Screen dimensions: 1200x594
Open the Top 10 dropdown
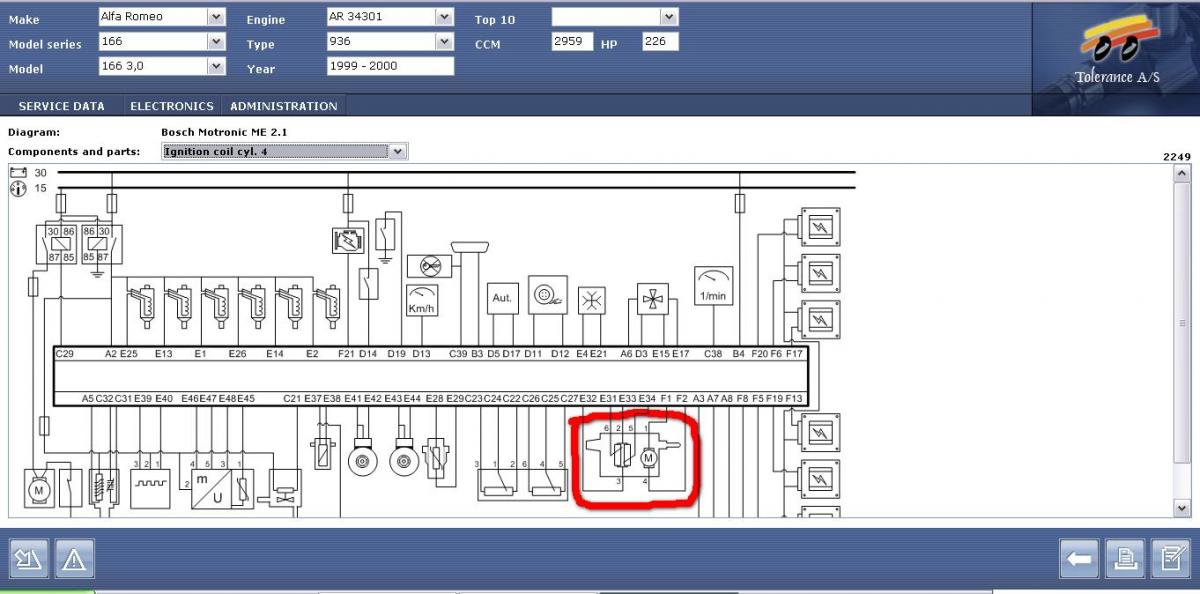[x=669, y=17]
